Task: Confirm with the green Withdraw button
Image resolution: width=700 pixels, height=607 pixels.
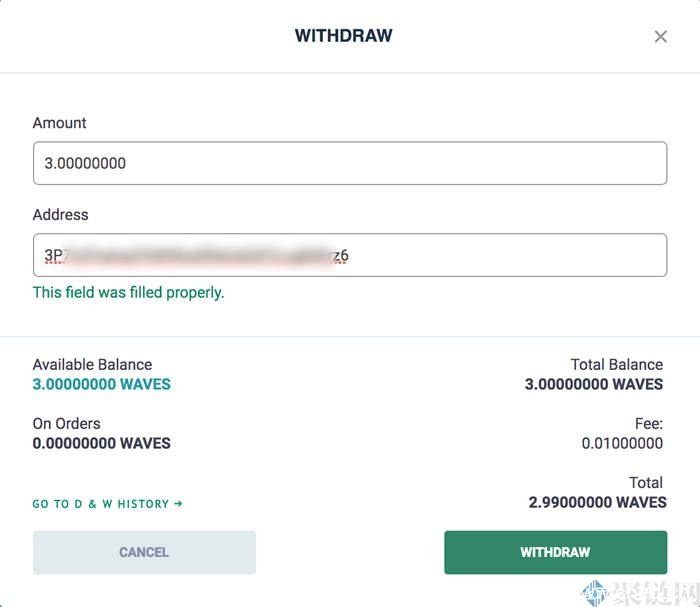Action: click(x=555, y=552)
